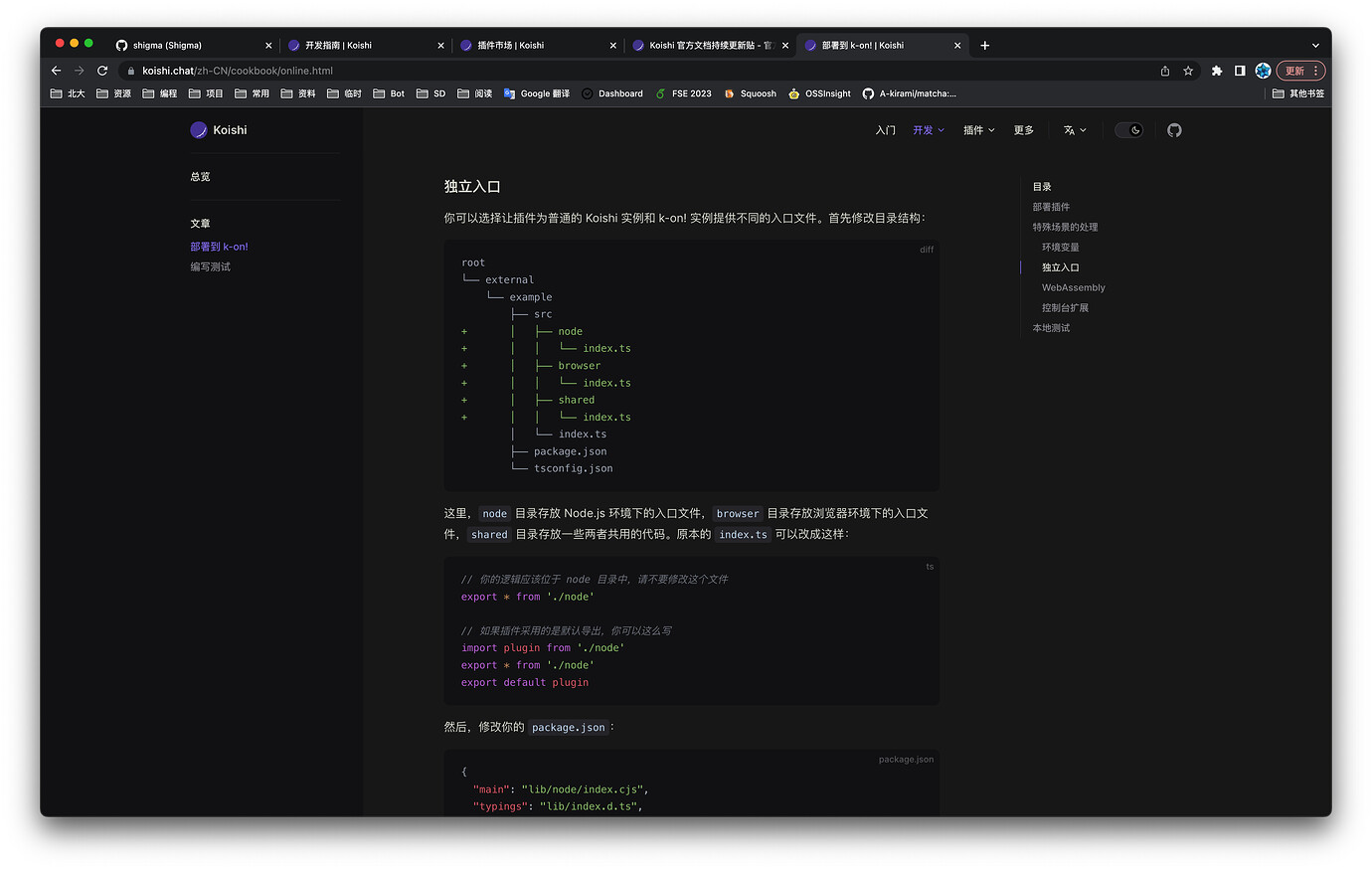Click the browser forward arrow

pos(80,70)
